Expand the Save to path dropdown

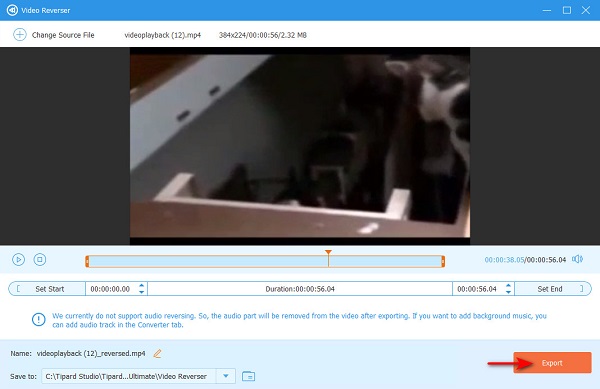click(226, 376)
